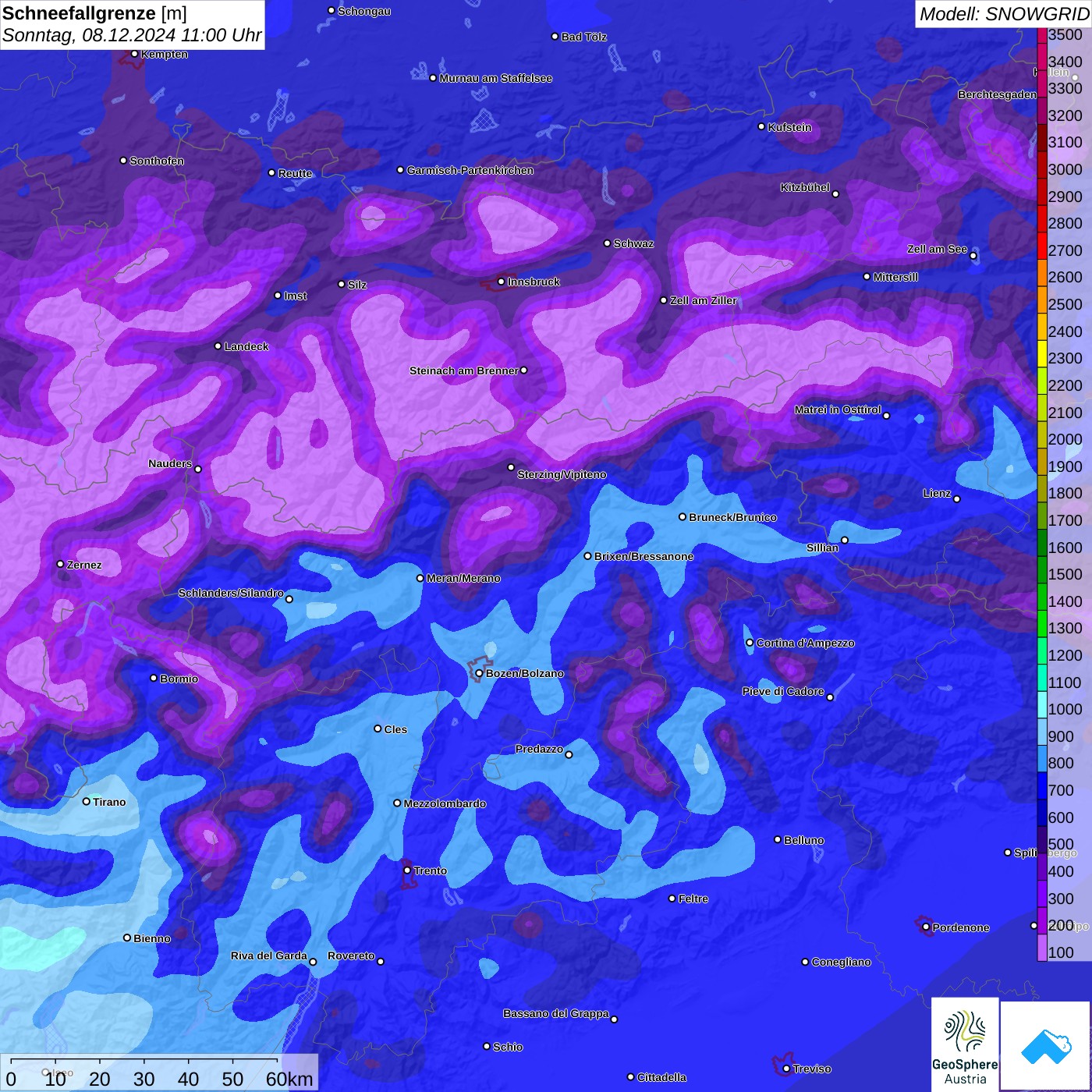Click the Feltre city marker

[x=672, y=899]
